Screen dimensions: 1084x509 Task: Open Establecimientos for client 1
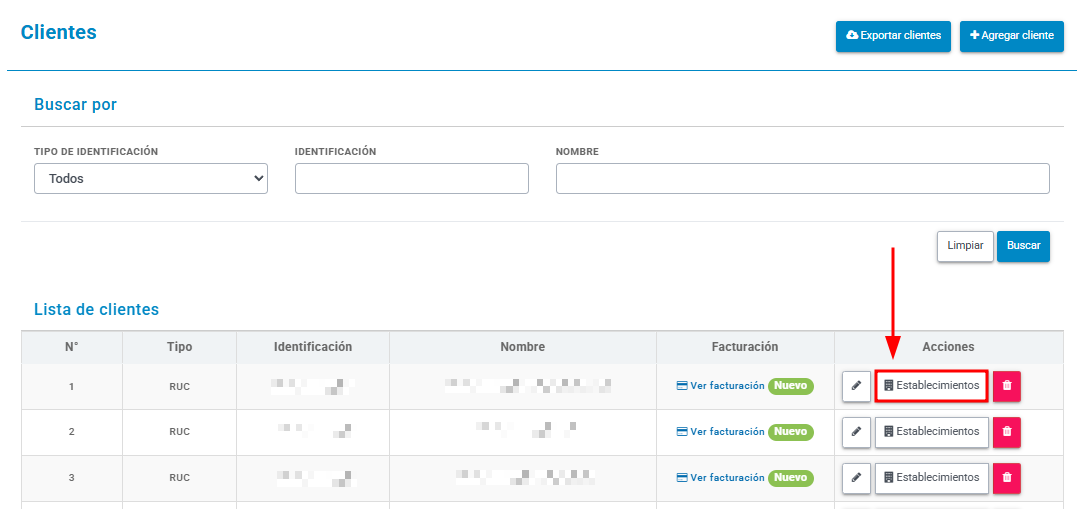tap(931, 386)
